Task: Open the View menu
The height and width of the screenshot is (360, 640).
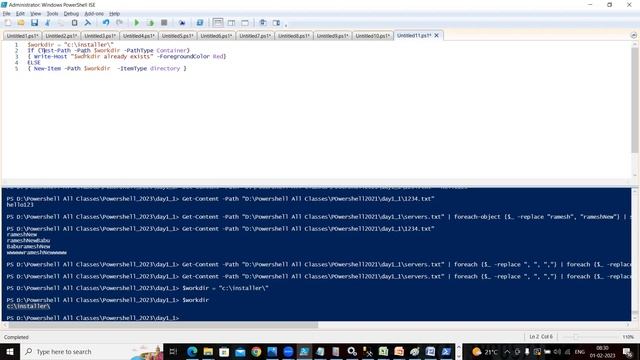Action: pos(36,13)
